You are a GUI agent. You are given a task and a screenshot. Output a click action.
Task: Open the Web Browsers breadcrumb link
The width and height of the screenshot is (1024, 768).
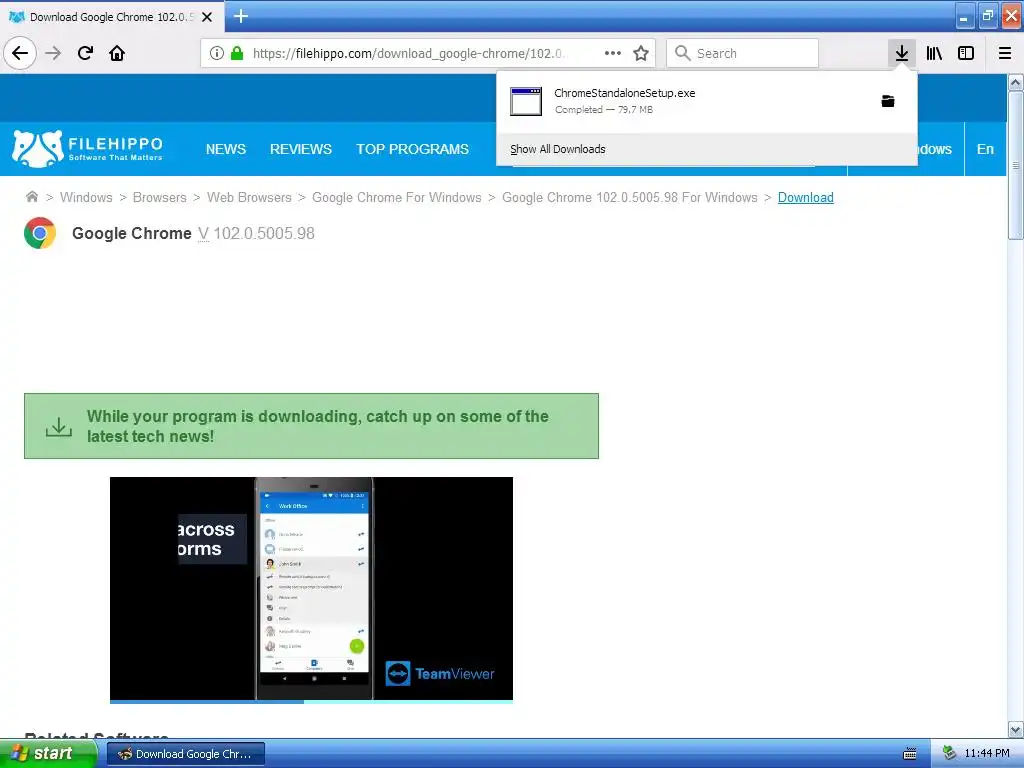click(249, 197)
